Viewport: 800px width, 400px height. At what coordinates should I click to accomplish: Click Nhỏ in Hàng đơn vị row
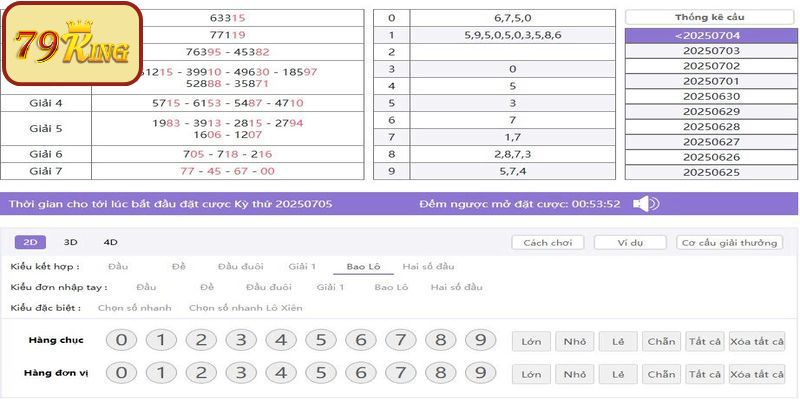[574, 374]
